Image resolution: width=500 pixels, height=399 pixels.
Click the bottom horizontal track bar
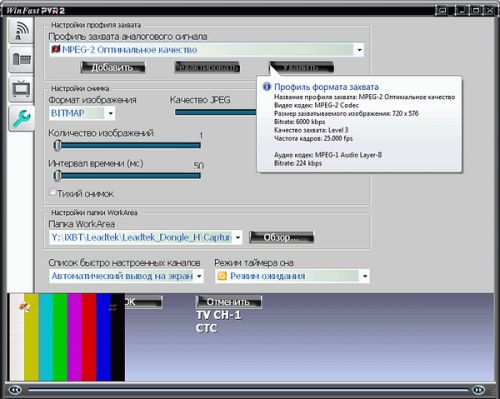(248, 389)
